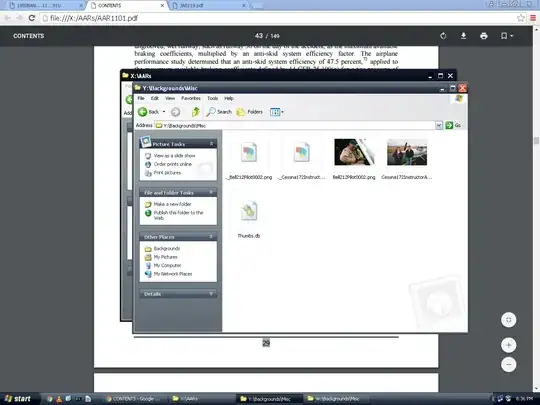Rotate the PDF clockwise

tap(443, 36)
